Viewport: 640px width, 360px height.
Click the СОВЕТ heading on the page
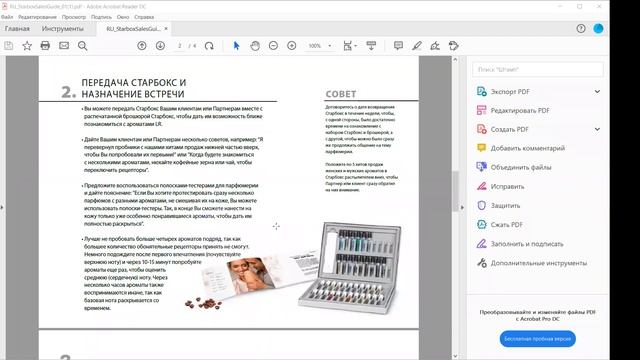(341, 94)
